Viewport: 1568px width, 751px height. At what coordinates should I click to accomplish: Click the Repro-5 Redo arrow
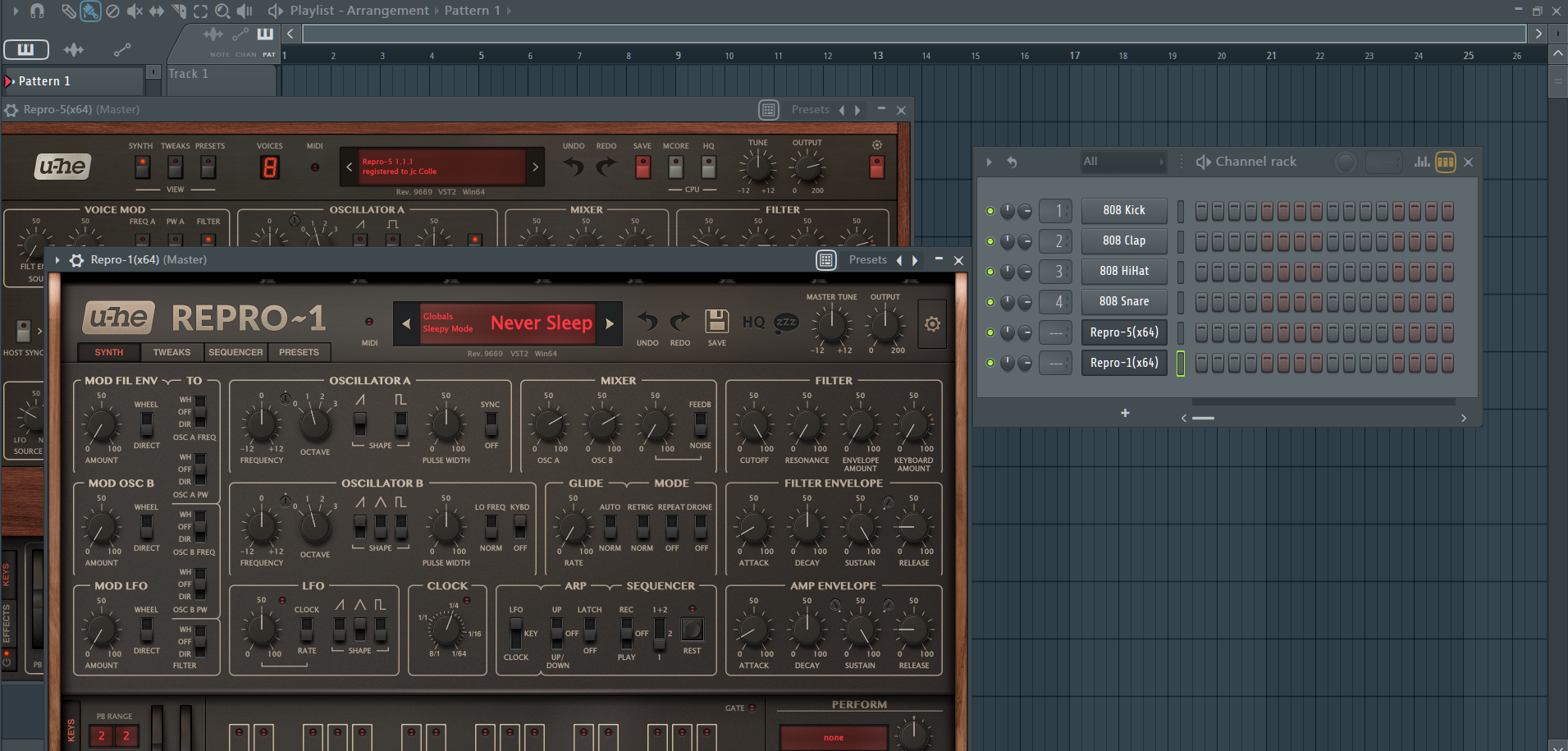coord(606,167)
